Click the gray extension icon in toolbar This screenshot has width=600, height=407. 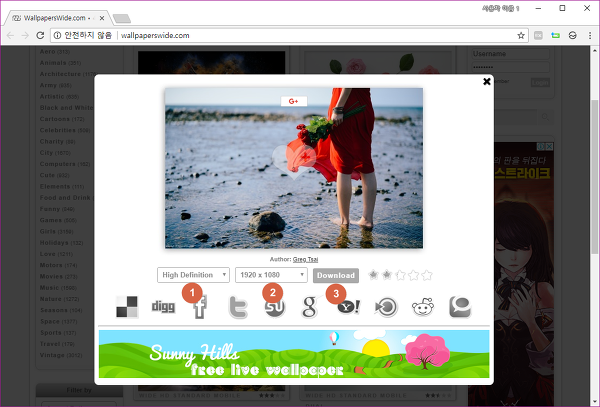pyautogui.click(x=538, y=36)
